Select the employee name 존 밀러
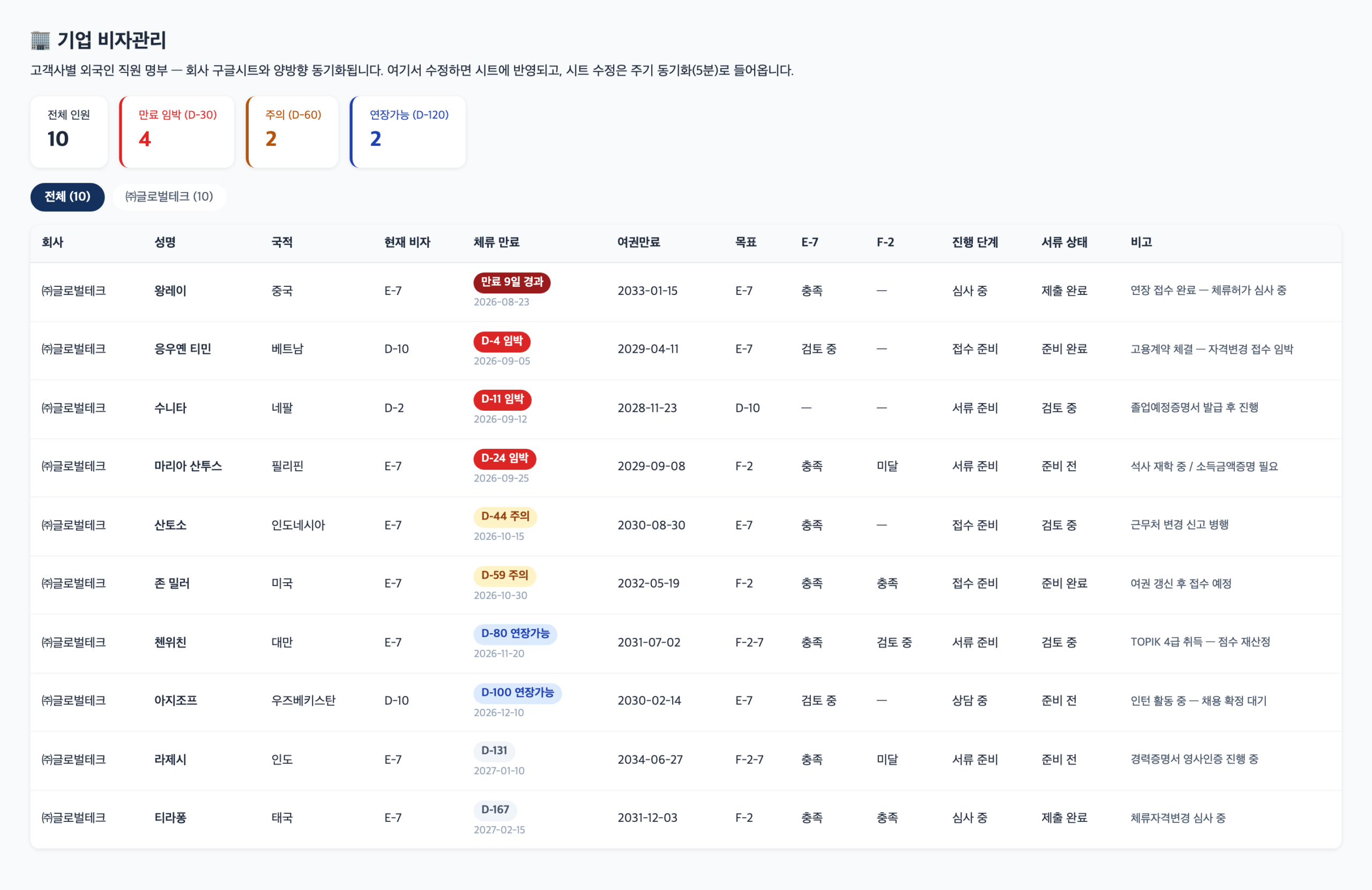 (x=172, y=583)
